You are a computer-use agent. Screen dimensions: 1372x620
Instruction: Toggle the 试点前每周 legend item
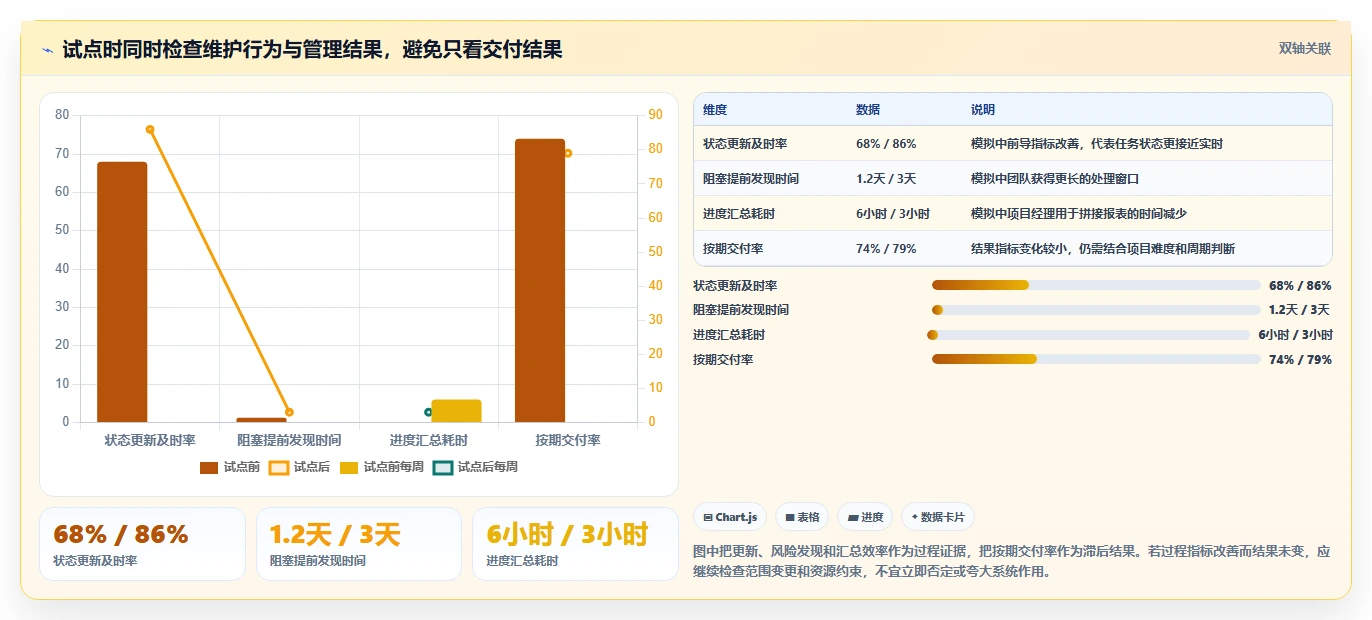point(382,467)
